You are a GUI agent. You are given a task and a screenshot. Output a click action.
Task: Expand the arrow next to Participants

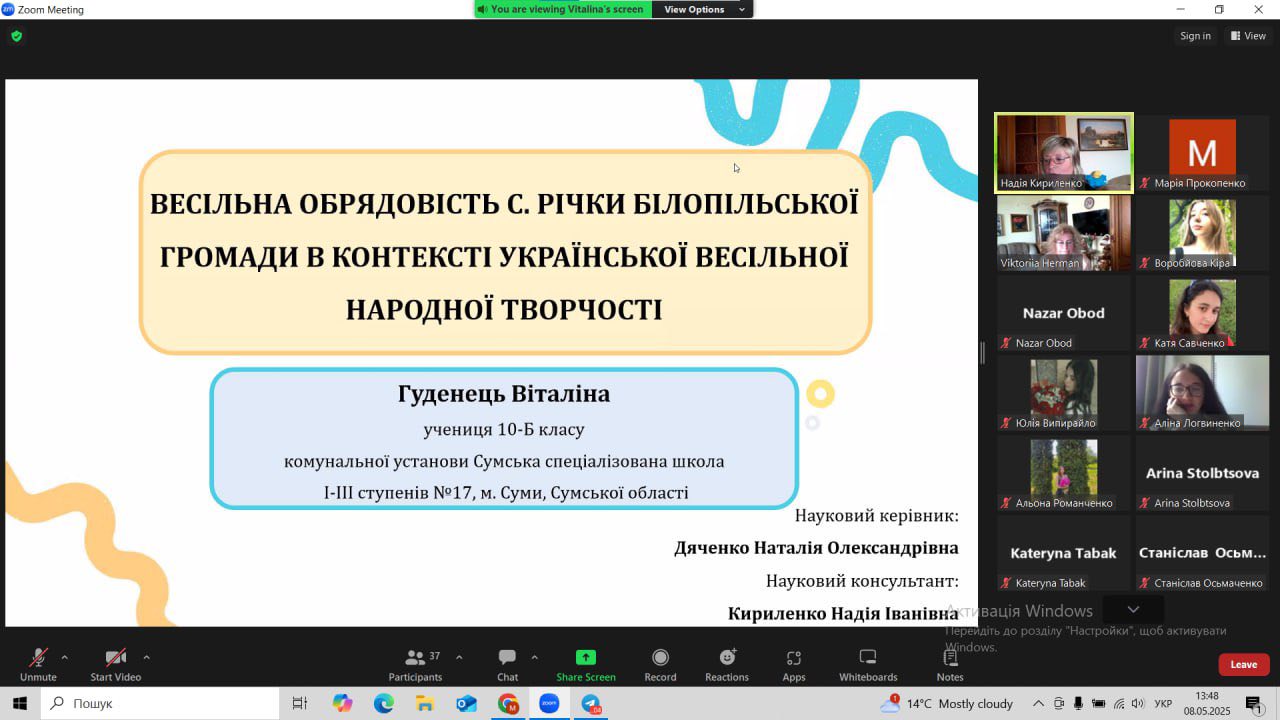tap(459, 657)
